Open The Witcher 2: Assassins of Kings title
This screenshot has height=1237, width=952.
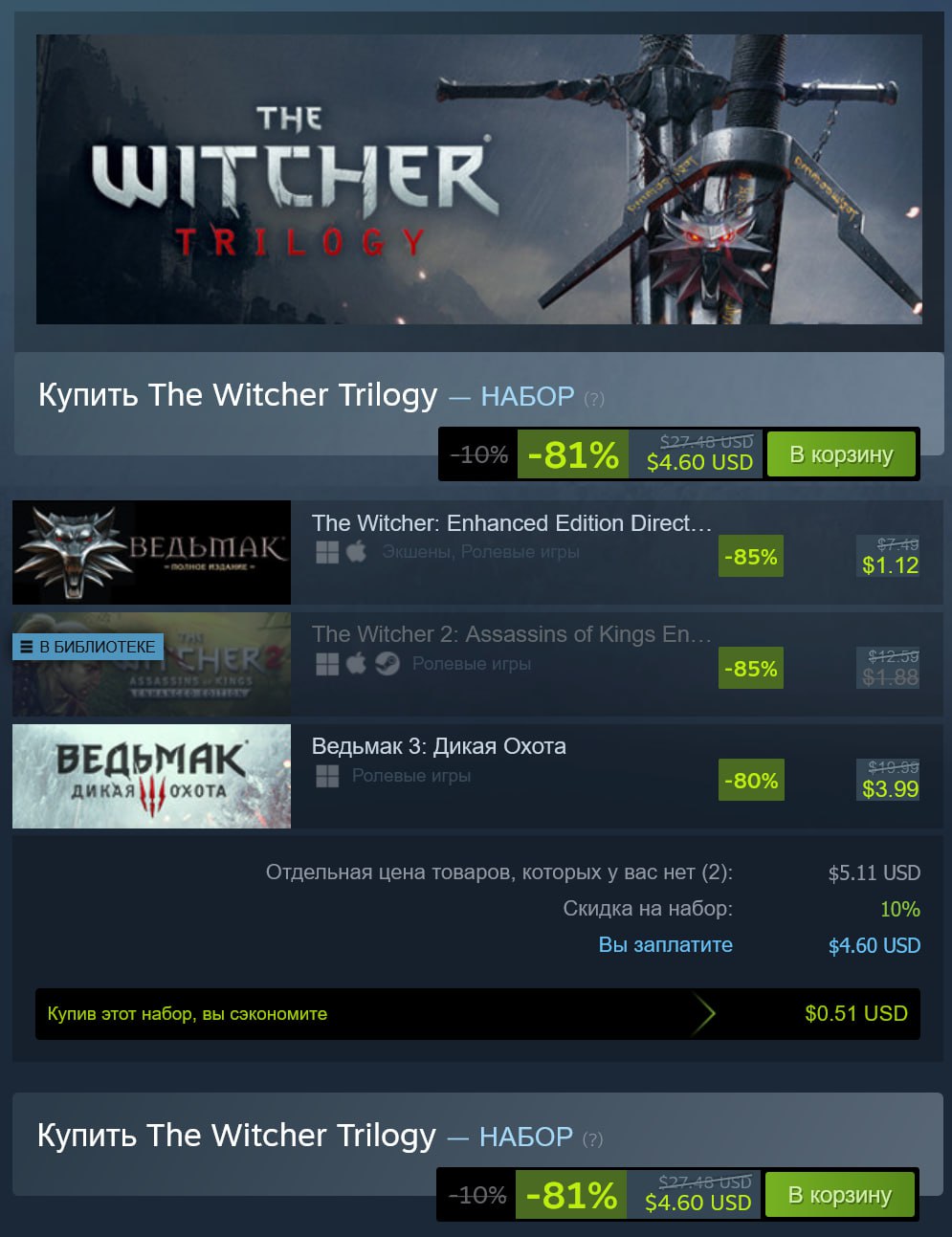click(x=512, y=634)
